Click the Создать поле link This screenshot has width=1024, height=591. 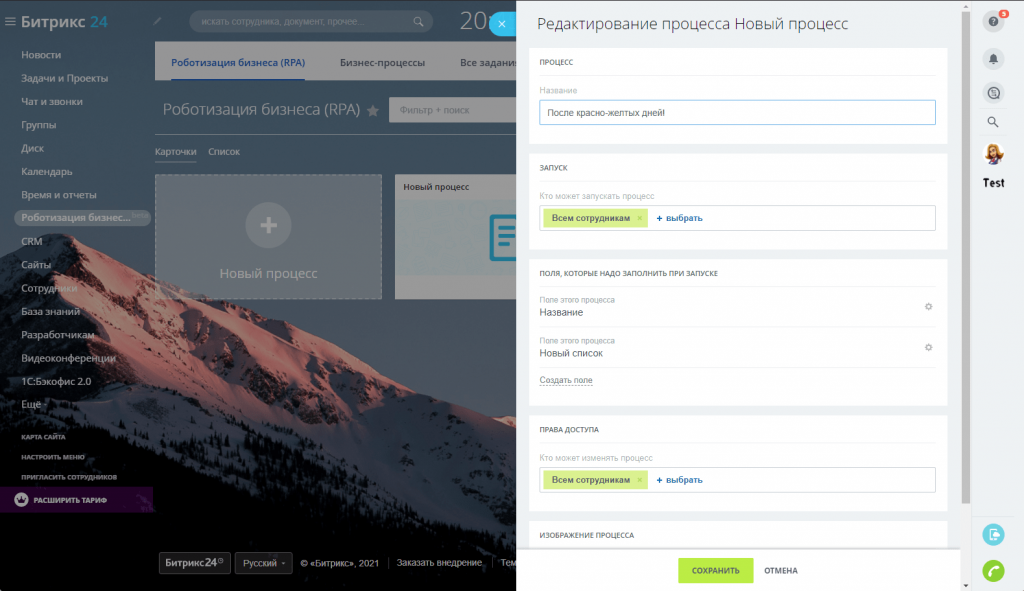565,380
